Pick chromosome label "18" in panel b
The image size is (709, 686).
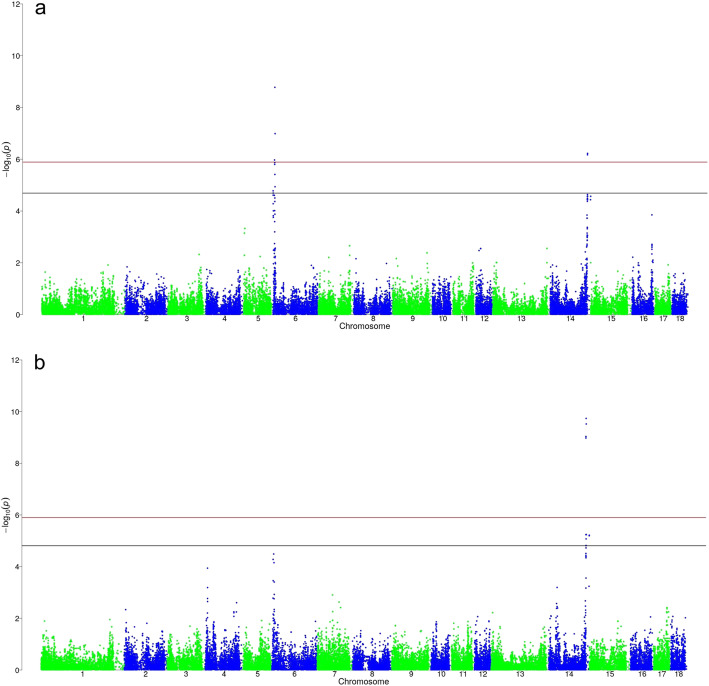(679, 674)
